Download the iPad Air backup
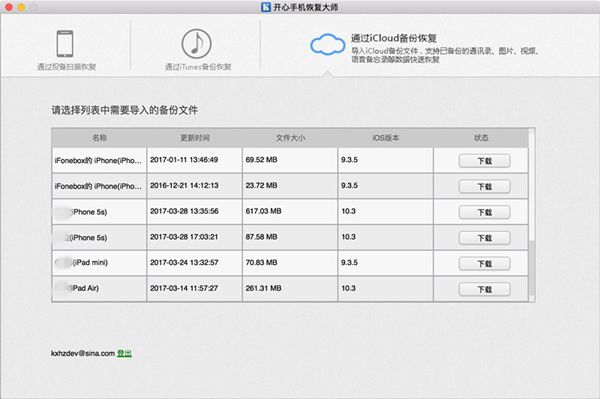Viewport: 600px width, 399px height. pyautogui.click(x=484, y=289)
